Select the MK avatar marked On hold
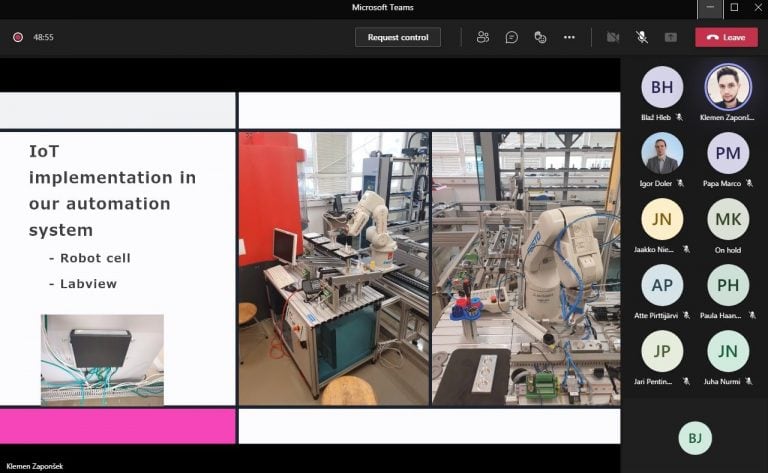 coord(728,219)
